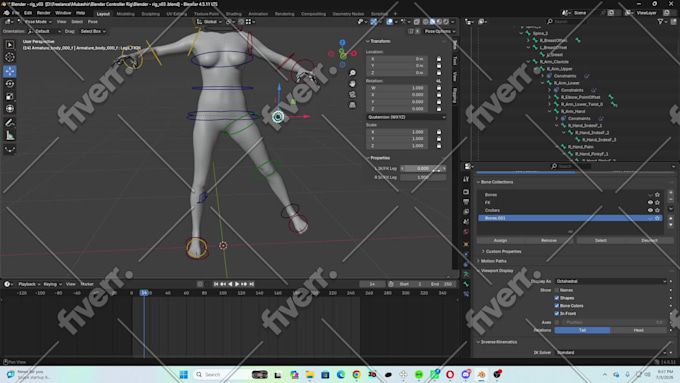Adjust the L IK/FK Leg slider
680x383 pixels.
pos(423,168)
